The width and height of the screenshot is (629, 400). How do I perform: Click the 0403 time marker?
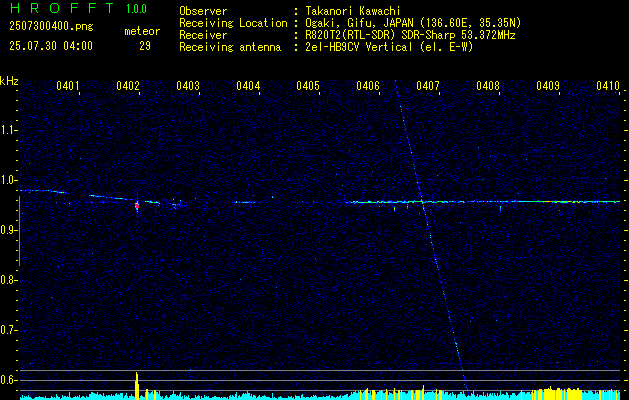188,85
